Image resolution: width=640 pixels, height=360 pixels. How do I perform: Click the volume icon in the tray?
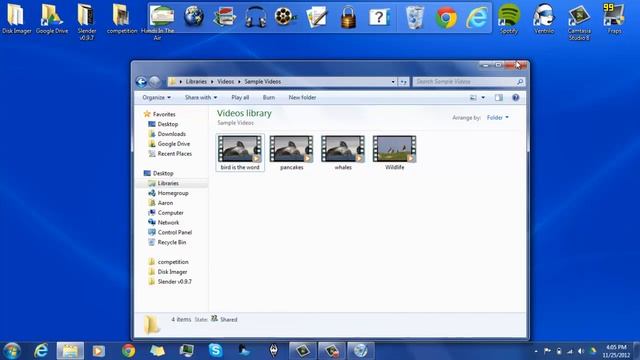581,351
